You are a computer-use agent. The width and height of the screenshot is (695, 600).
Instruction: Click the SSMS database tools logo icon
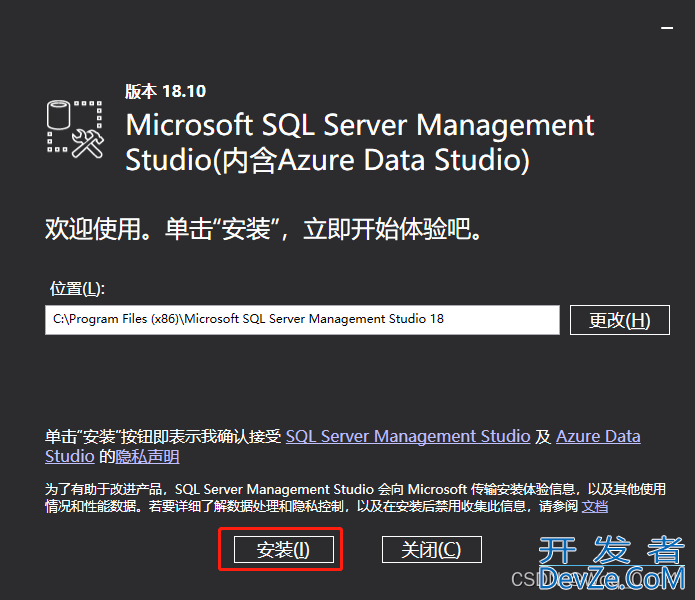click(x=75, y=129)
